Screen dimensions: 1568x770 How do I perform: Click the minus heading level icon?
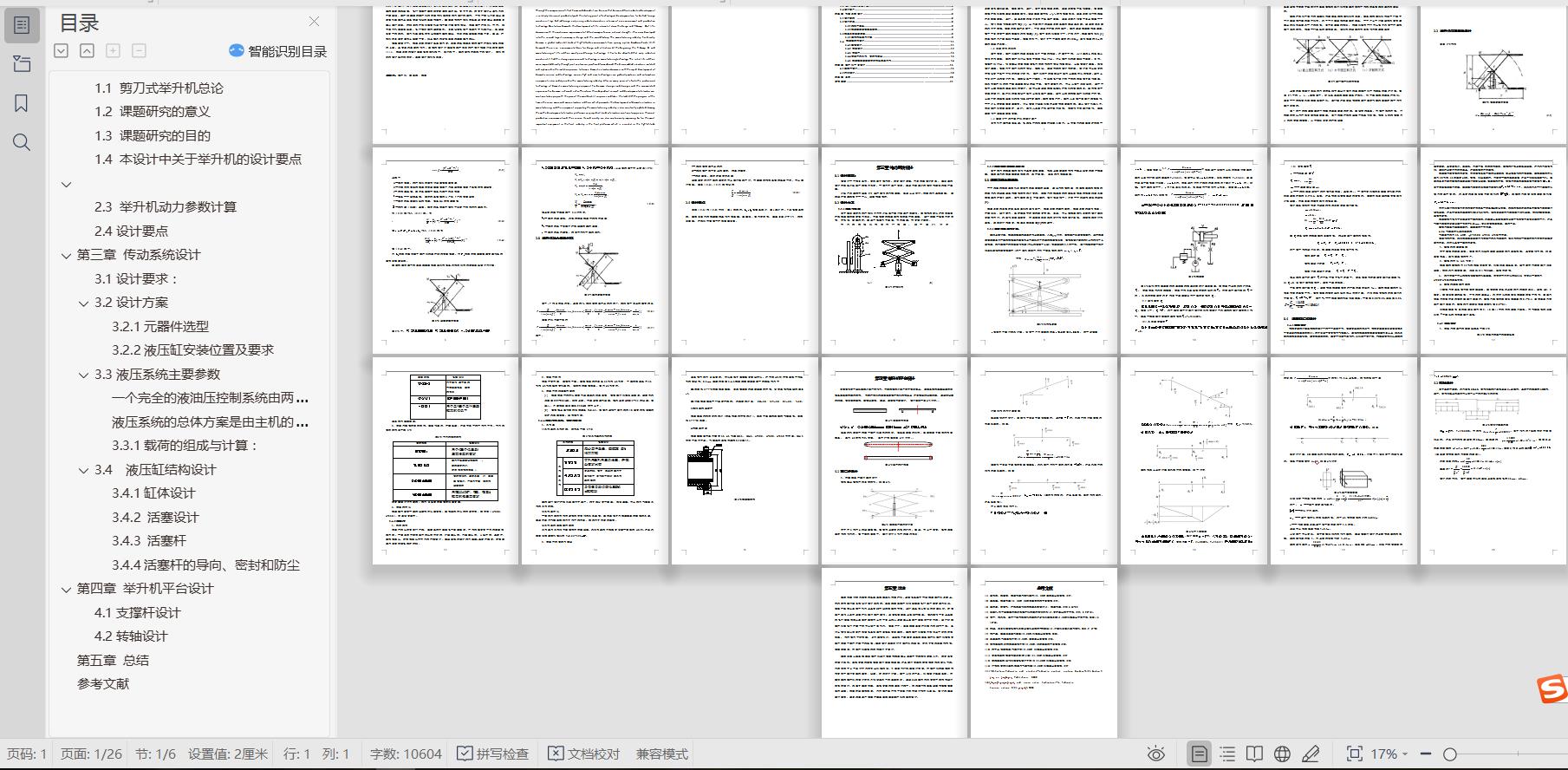tap(139, 51)
